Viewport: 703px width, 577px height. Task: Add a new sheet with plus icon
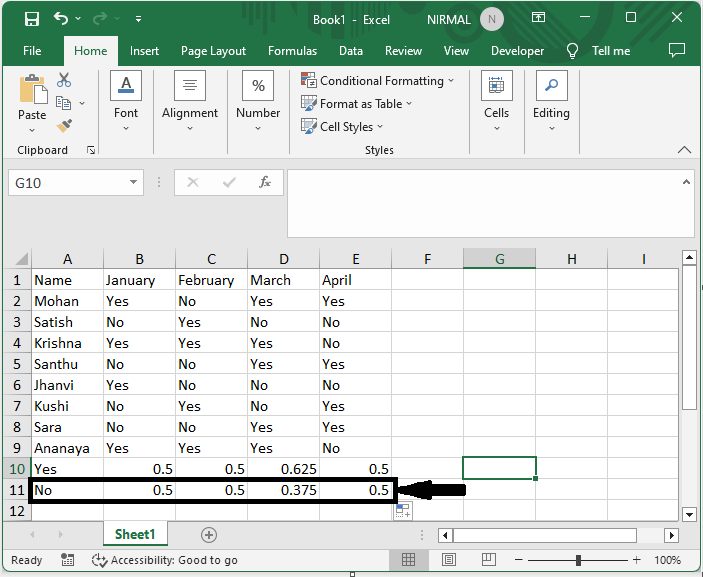pyautogui.click(x=209, y=535)
